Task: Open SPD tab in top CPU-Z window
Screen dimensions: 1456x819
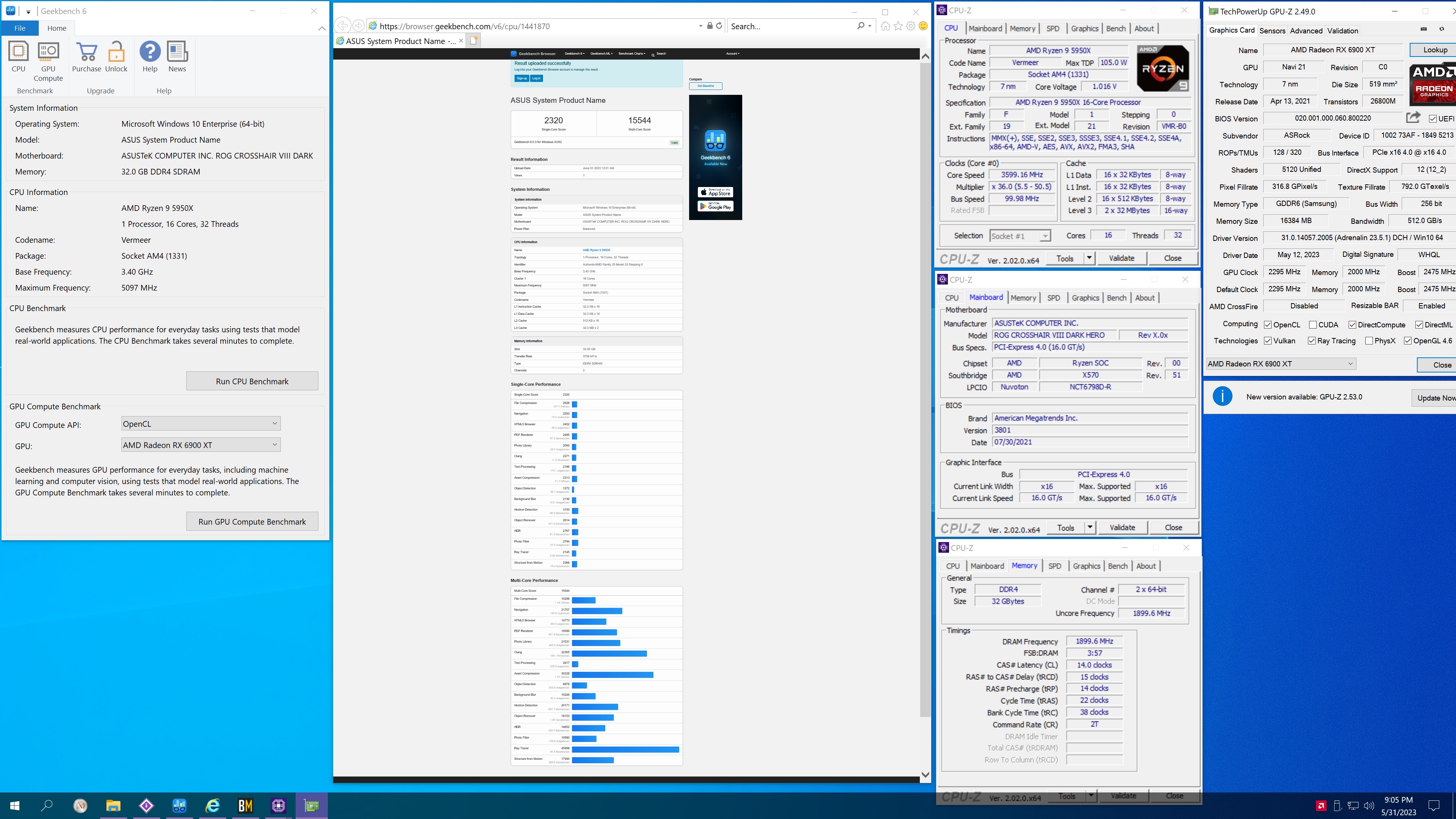Action: pos(1052,28)
